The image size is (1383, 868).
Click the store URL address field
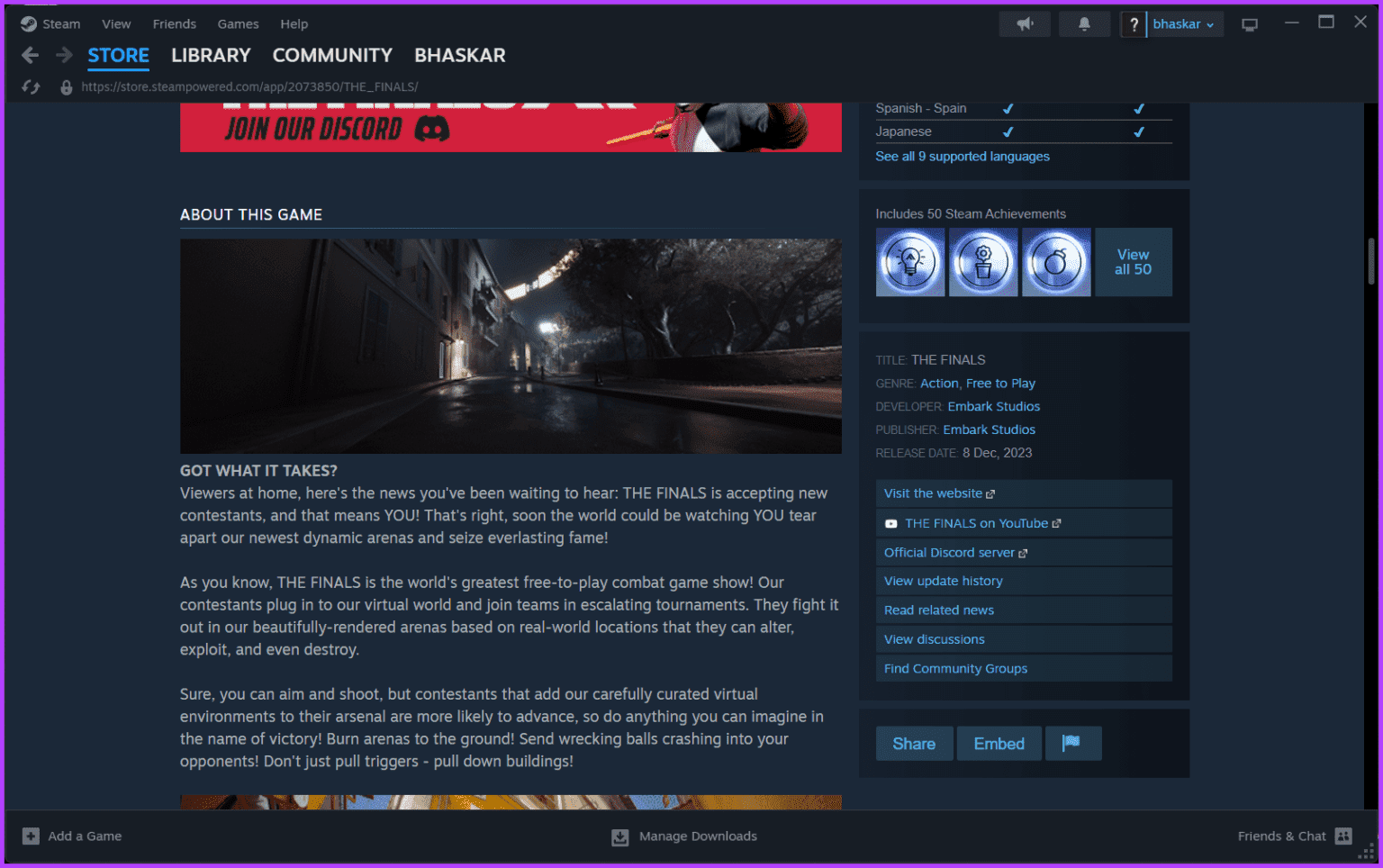pyautogui.click(x=249, y=87)
